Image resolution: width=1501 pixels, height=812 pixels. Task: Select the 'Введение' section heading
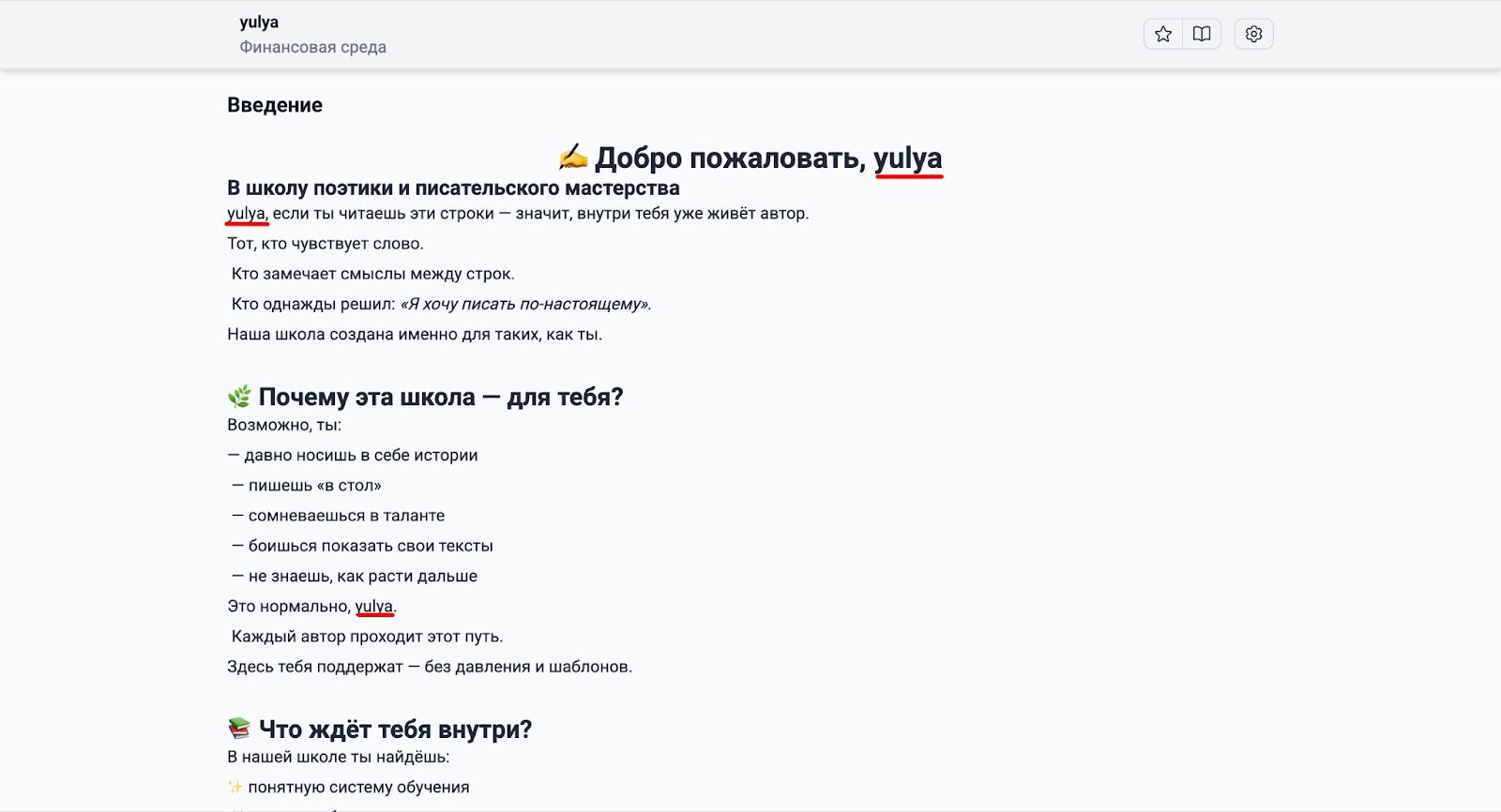[x=275, y=105]
